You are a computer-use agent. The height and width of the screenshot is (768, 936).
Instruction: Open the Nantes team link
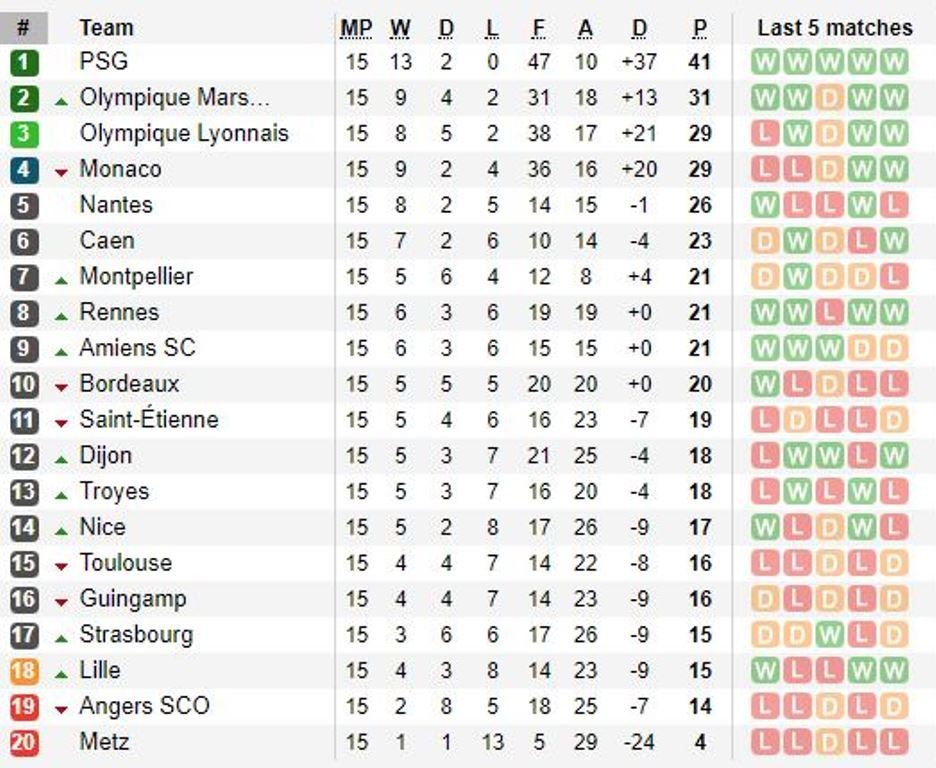[116, 205]
